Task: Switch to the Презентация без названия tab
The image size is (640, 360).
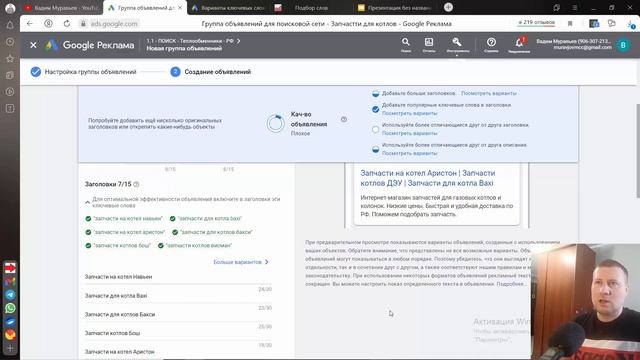Action: (x=395, y=8)
